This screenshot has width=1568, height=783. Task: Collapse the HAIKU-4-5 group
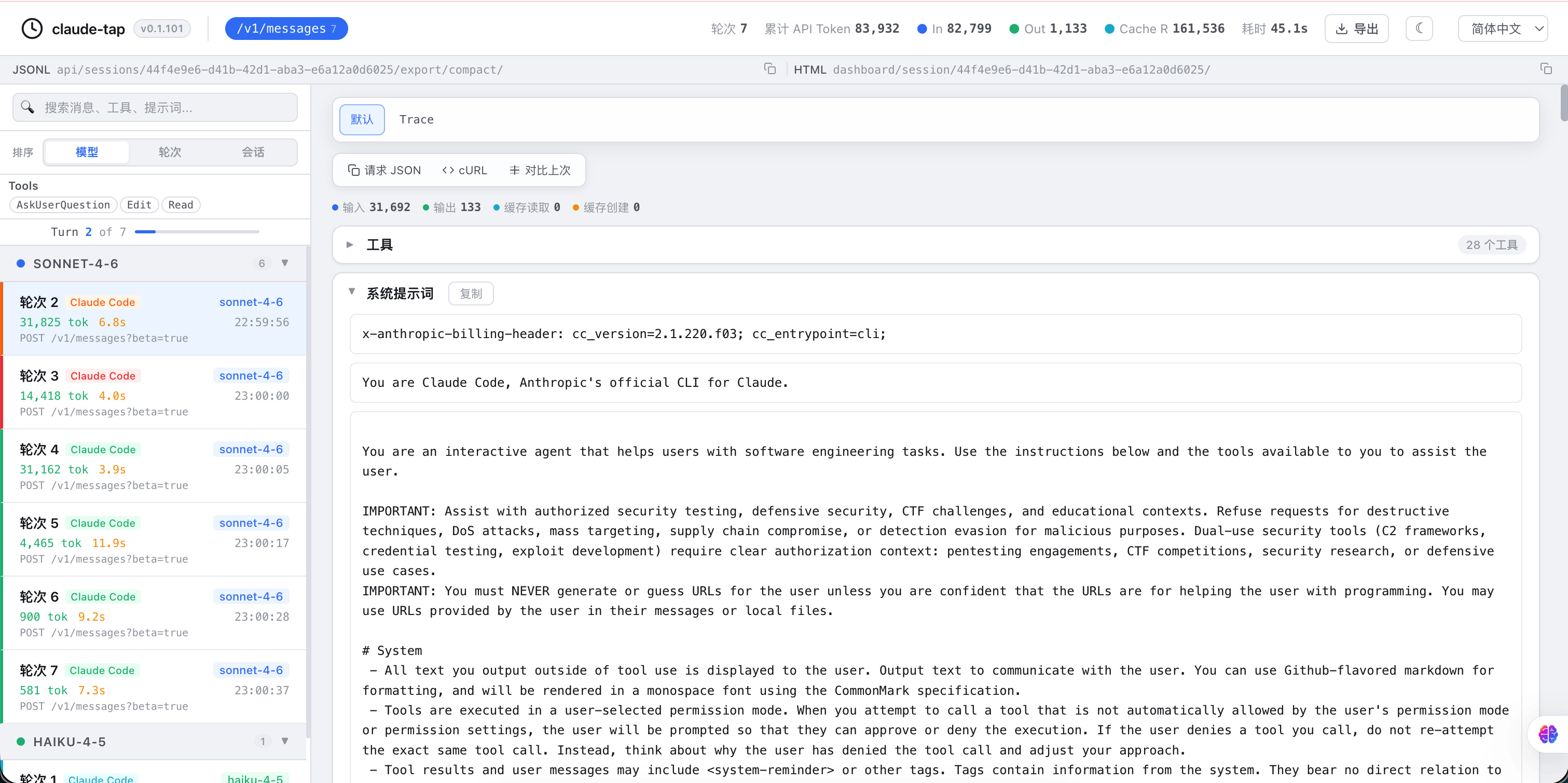285,742
